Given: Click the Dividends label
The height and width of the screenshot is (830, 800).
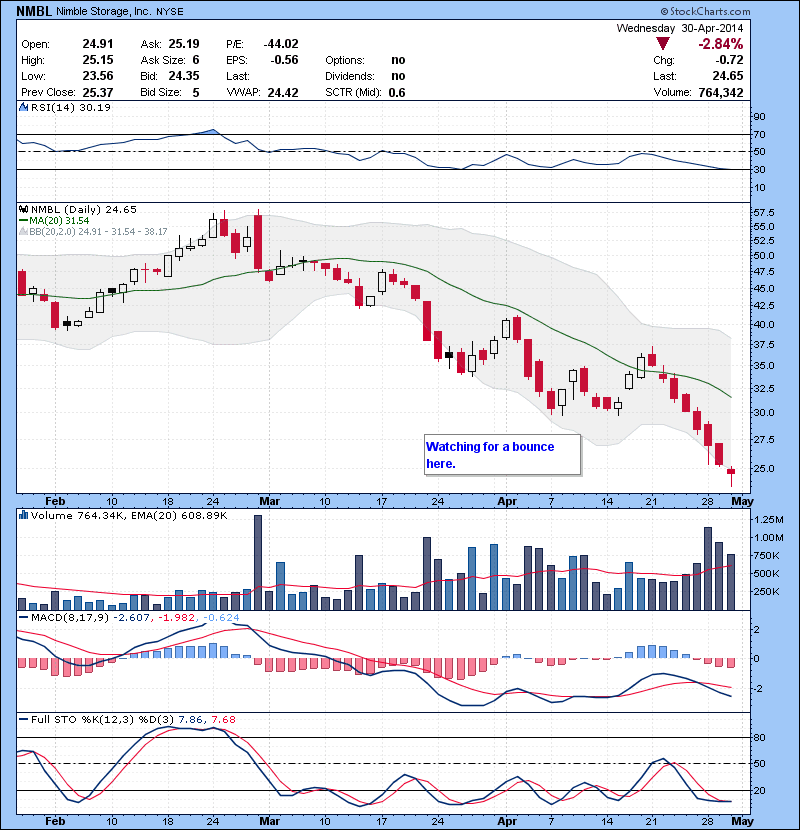Looking at the screenshot, I should click(349, 76).
